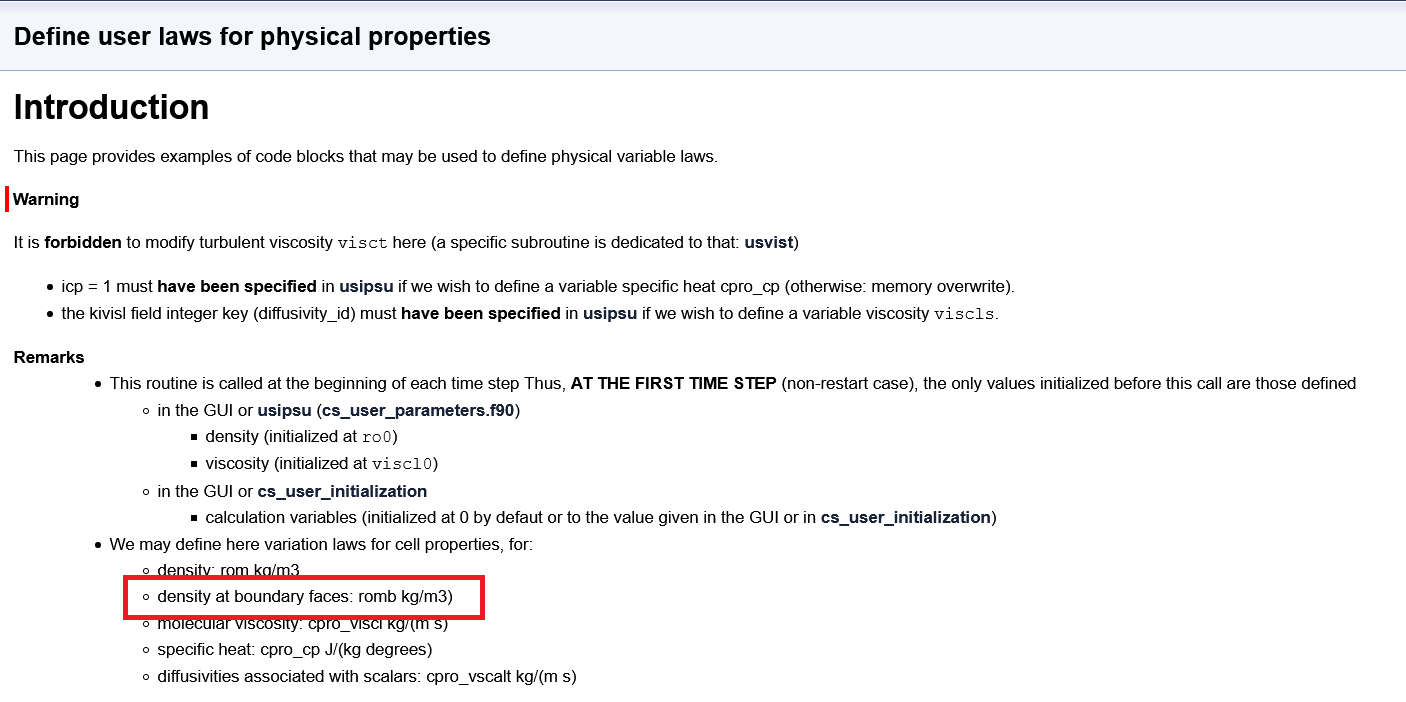The image size is (1406, 702).
Task: Click the 'diffusivities associated with scalars' item
Action: (366, 676)
